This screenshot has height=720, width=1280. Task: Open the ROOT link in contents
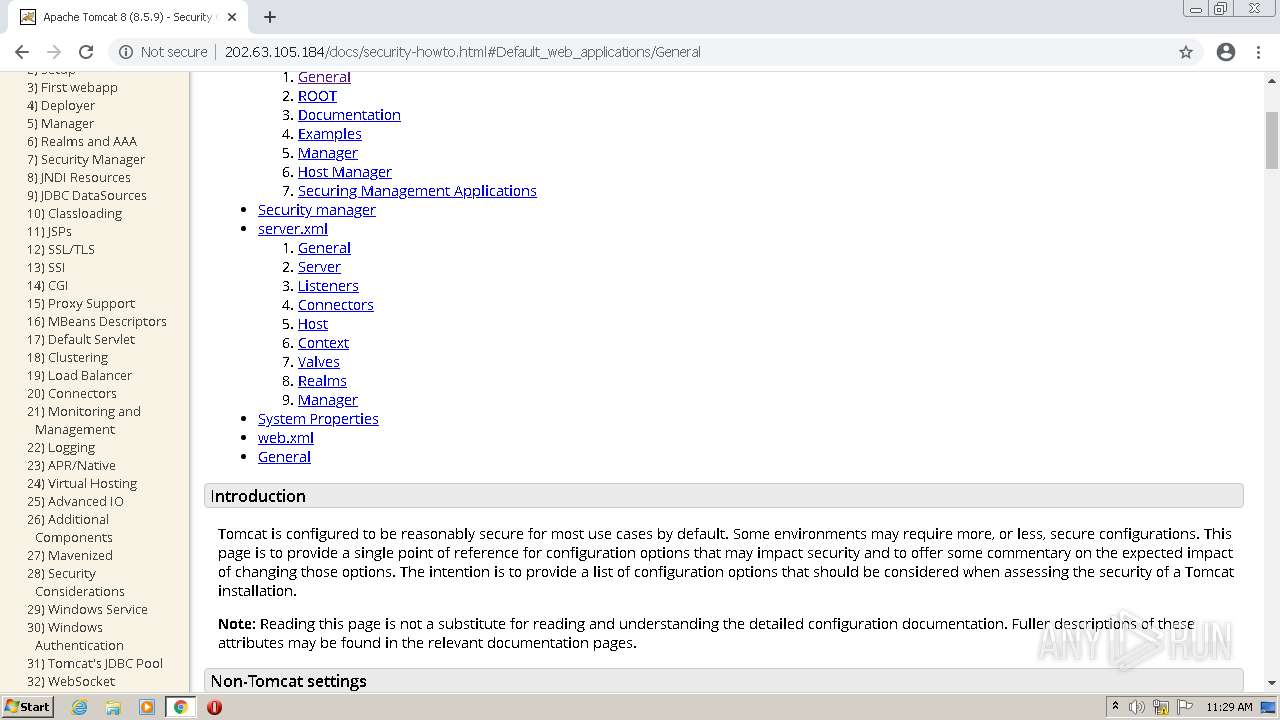[317, 96]
